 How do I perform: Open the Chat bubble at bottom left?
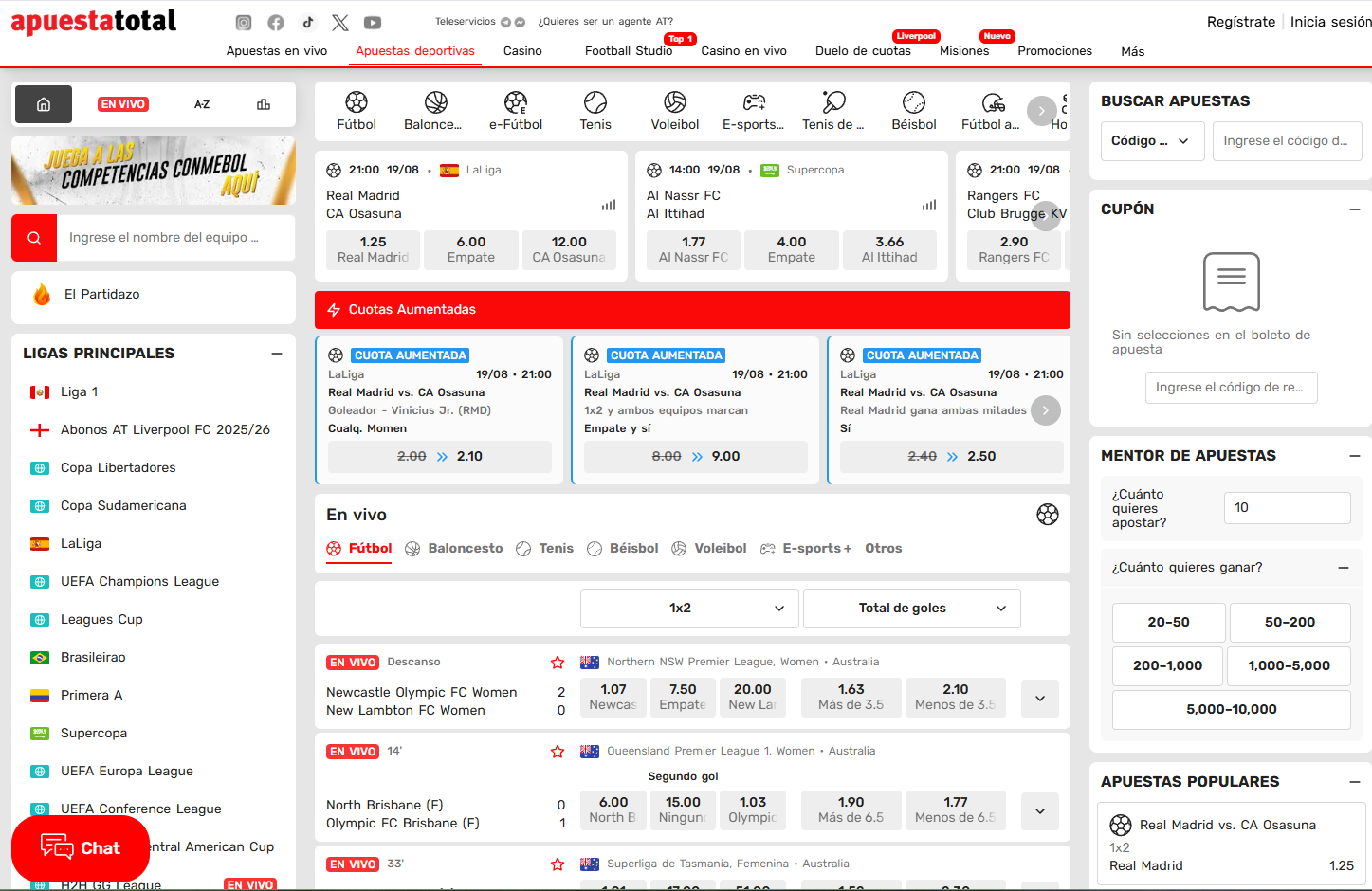[80, 847]
